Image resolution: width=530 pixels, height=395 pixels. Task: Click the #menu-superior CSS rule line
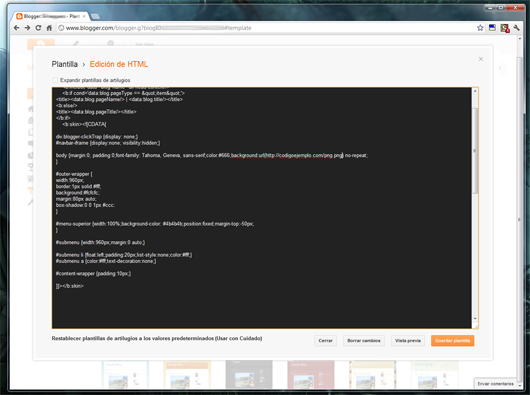coord(155,224)
